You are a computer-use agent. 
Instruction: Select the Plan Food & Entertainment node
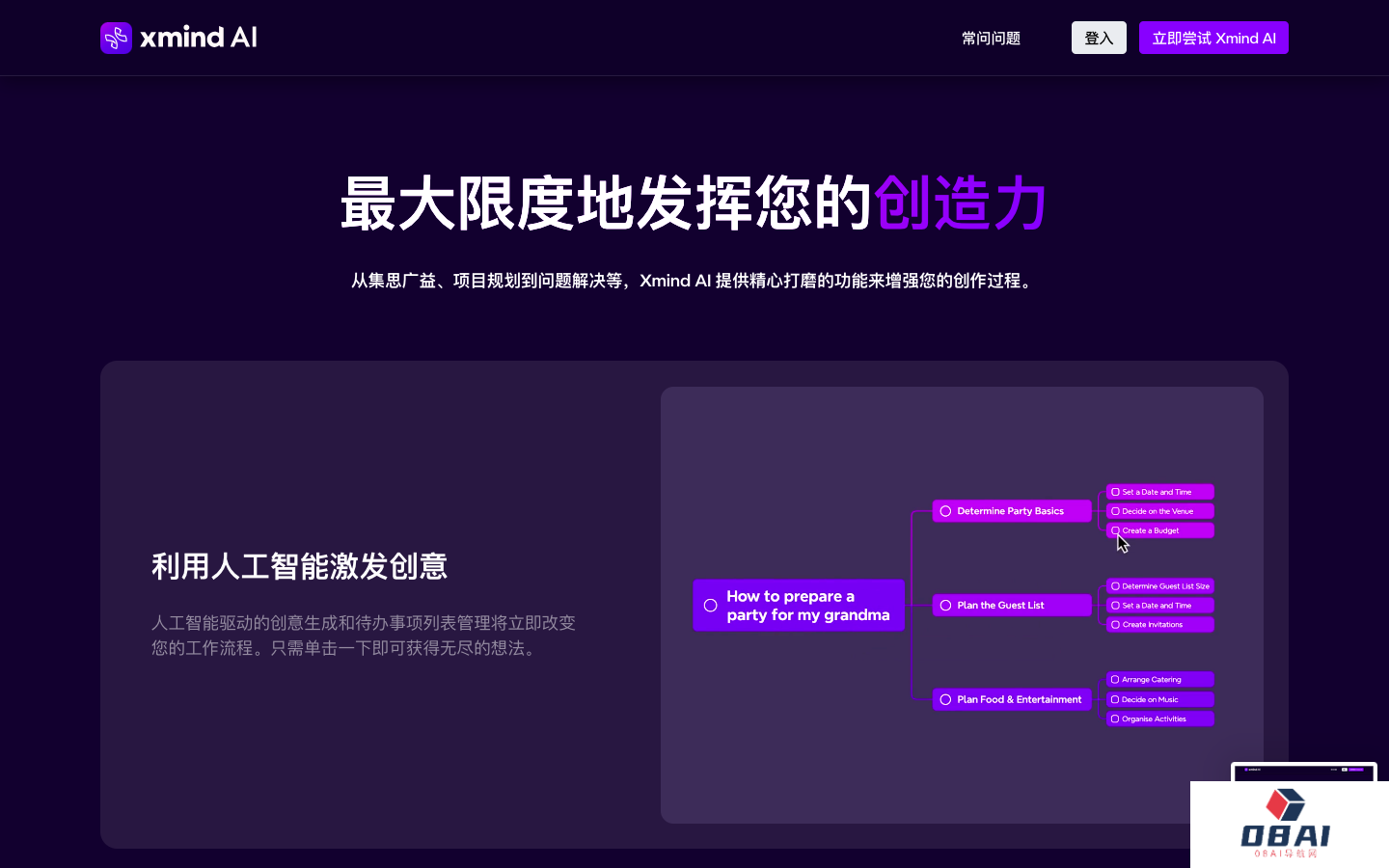point(1012,699)
